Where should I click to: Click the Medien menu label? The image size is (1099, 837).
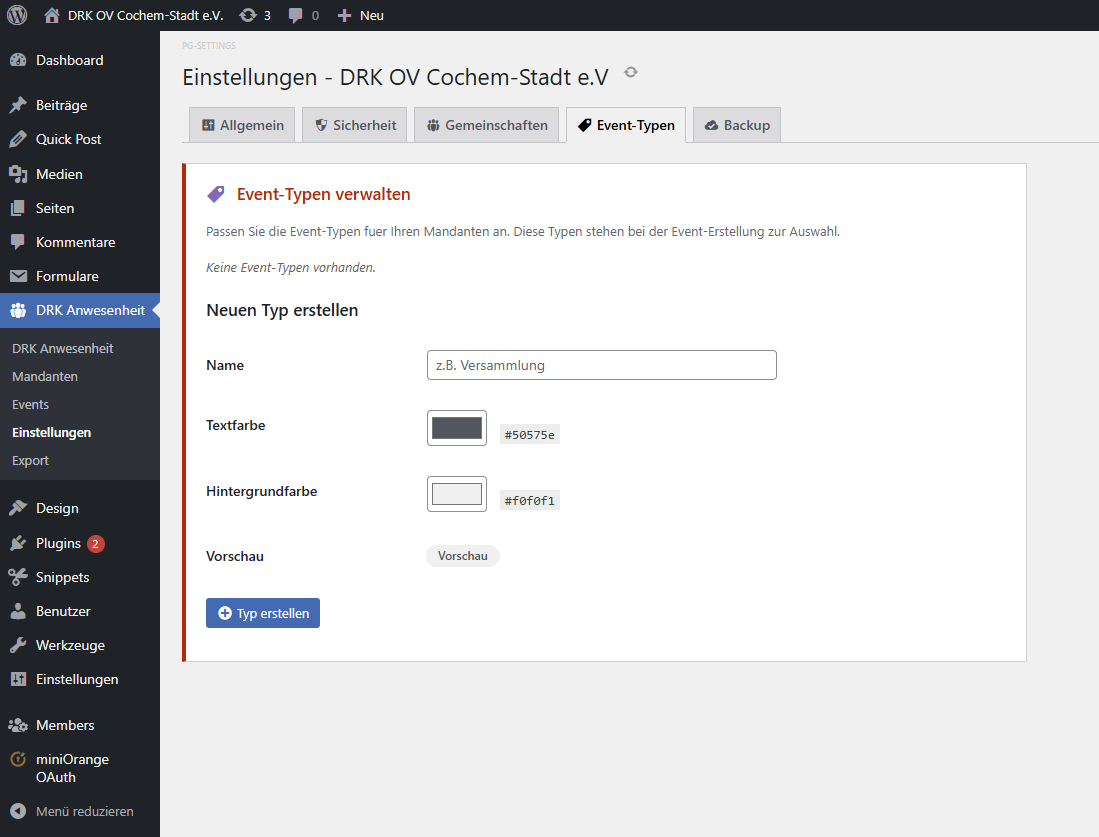click(x=59, y=174)
